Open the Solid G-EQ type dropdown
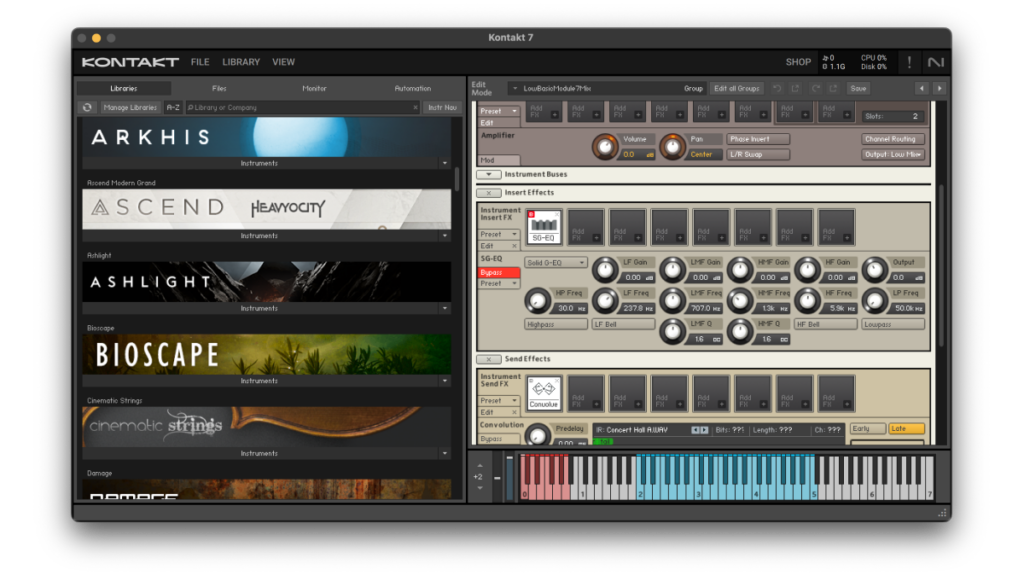 [556, 263]
